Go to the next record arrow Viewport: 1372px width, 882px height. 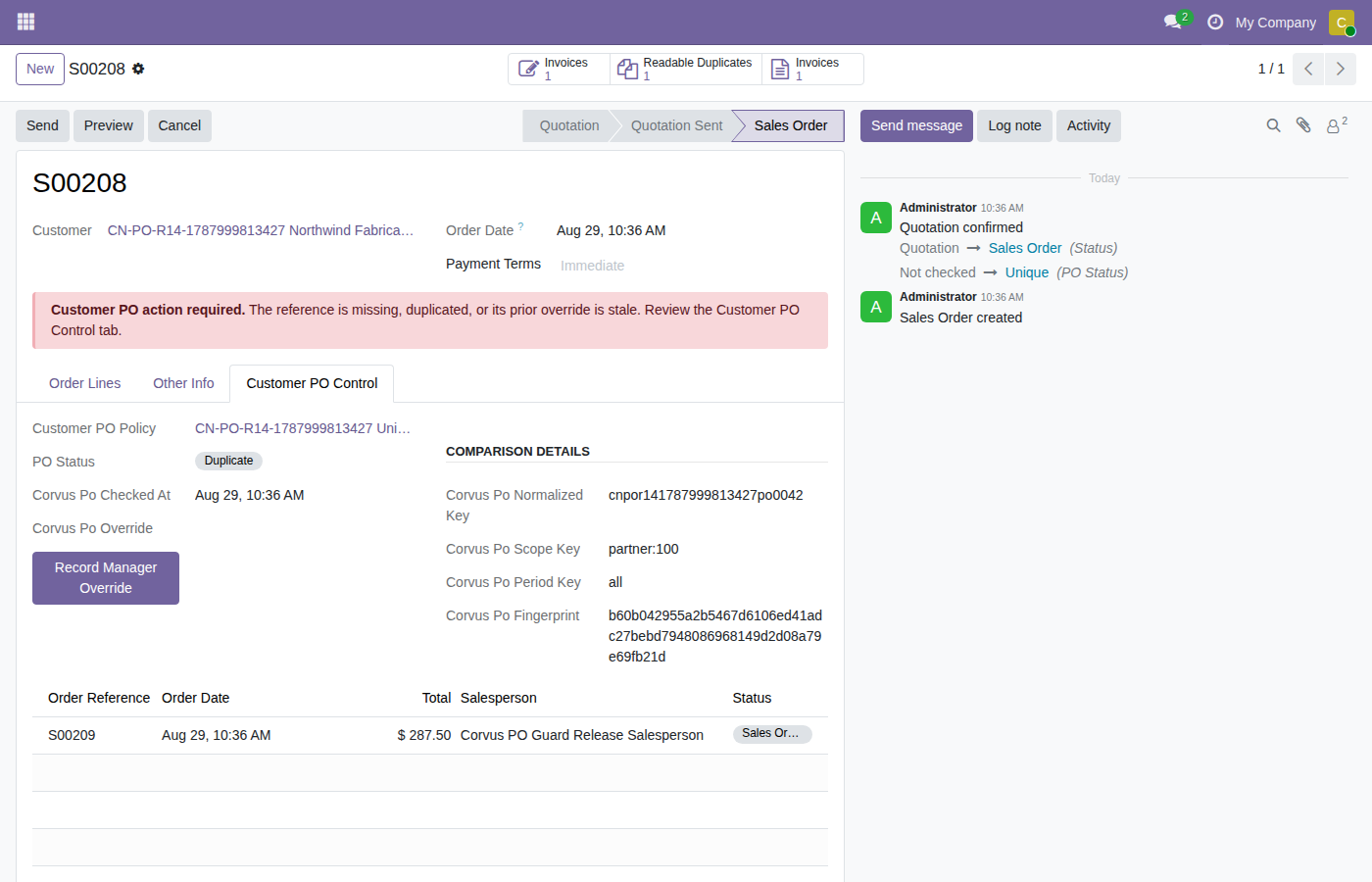pyautogui.click(x=1341, y=69)
